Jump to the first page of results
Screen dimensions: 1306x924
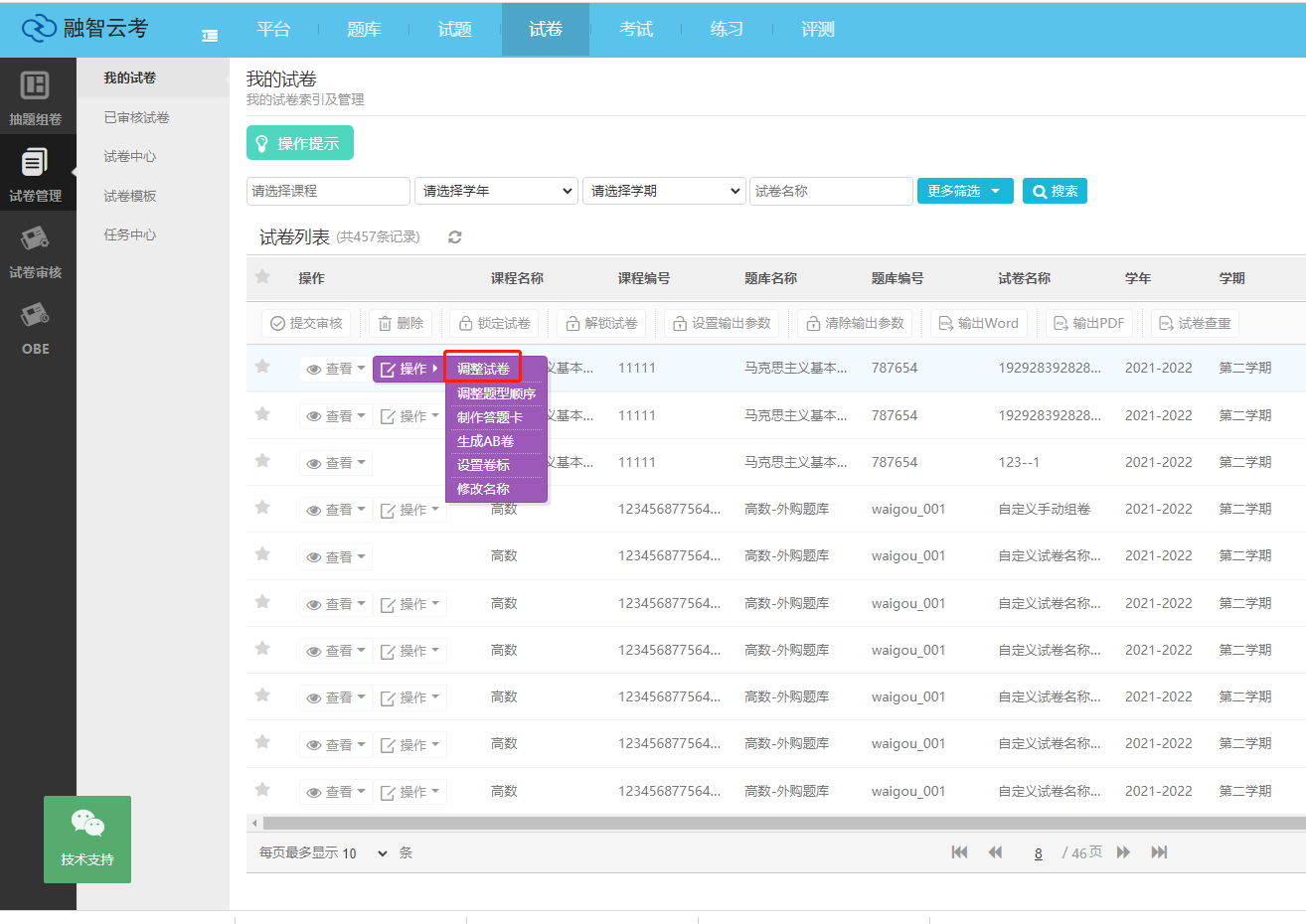click(959, 852)
